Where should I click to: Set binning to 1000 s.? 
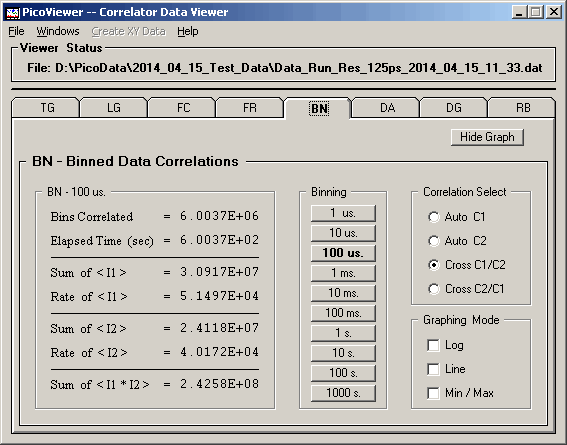[343, 393]
